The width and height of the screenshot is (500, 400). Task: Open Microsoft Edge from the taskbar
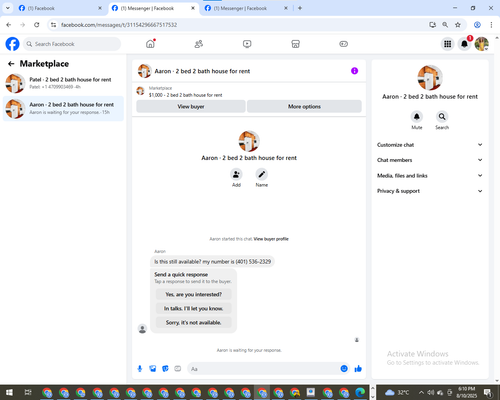(x=360, y=392)
